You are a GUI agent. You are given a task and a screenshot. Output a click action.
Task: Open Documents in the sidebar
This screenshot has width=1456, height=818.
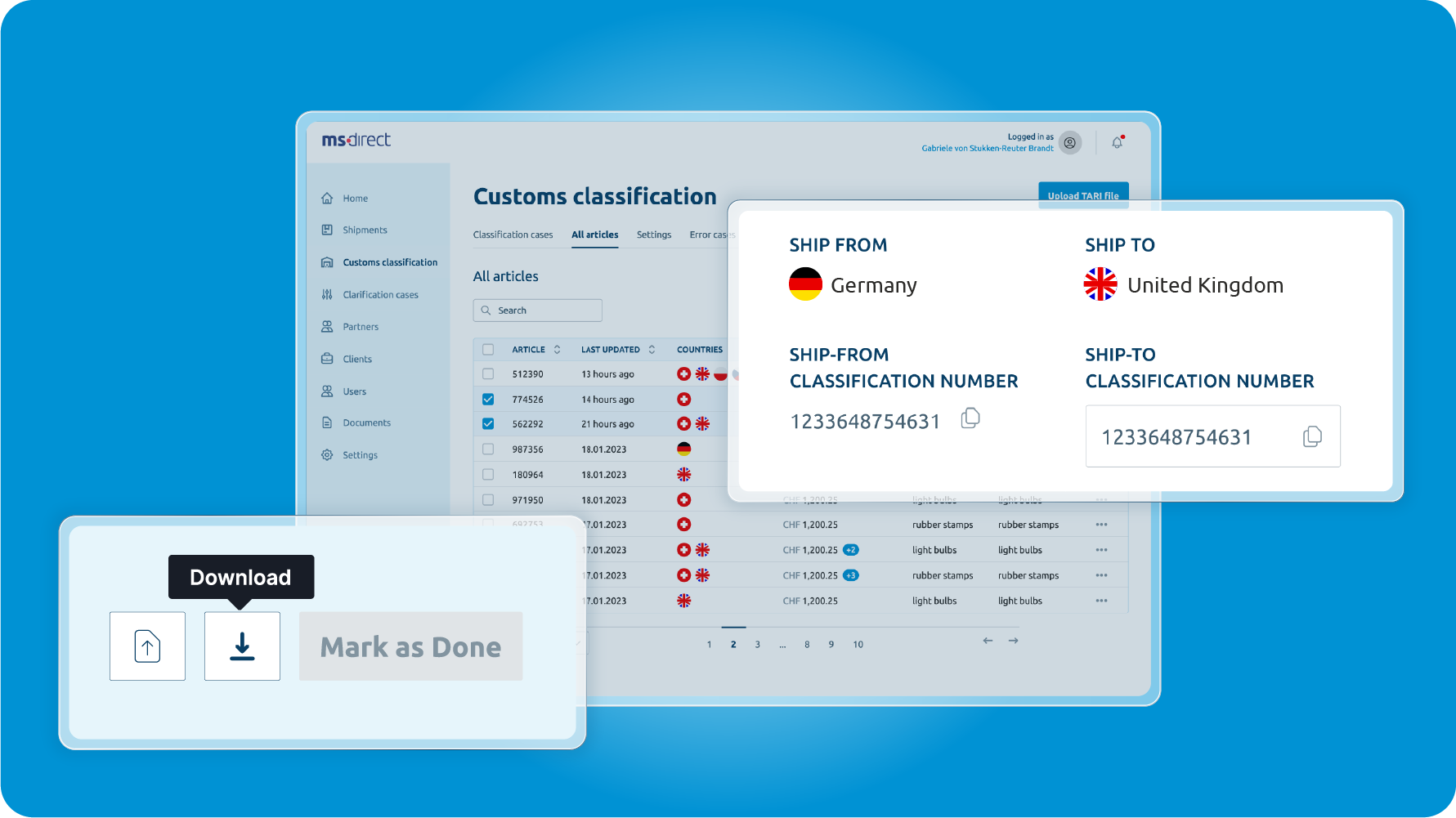click(x=367, y=423)
